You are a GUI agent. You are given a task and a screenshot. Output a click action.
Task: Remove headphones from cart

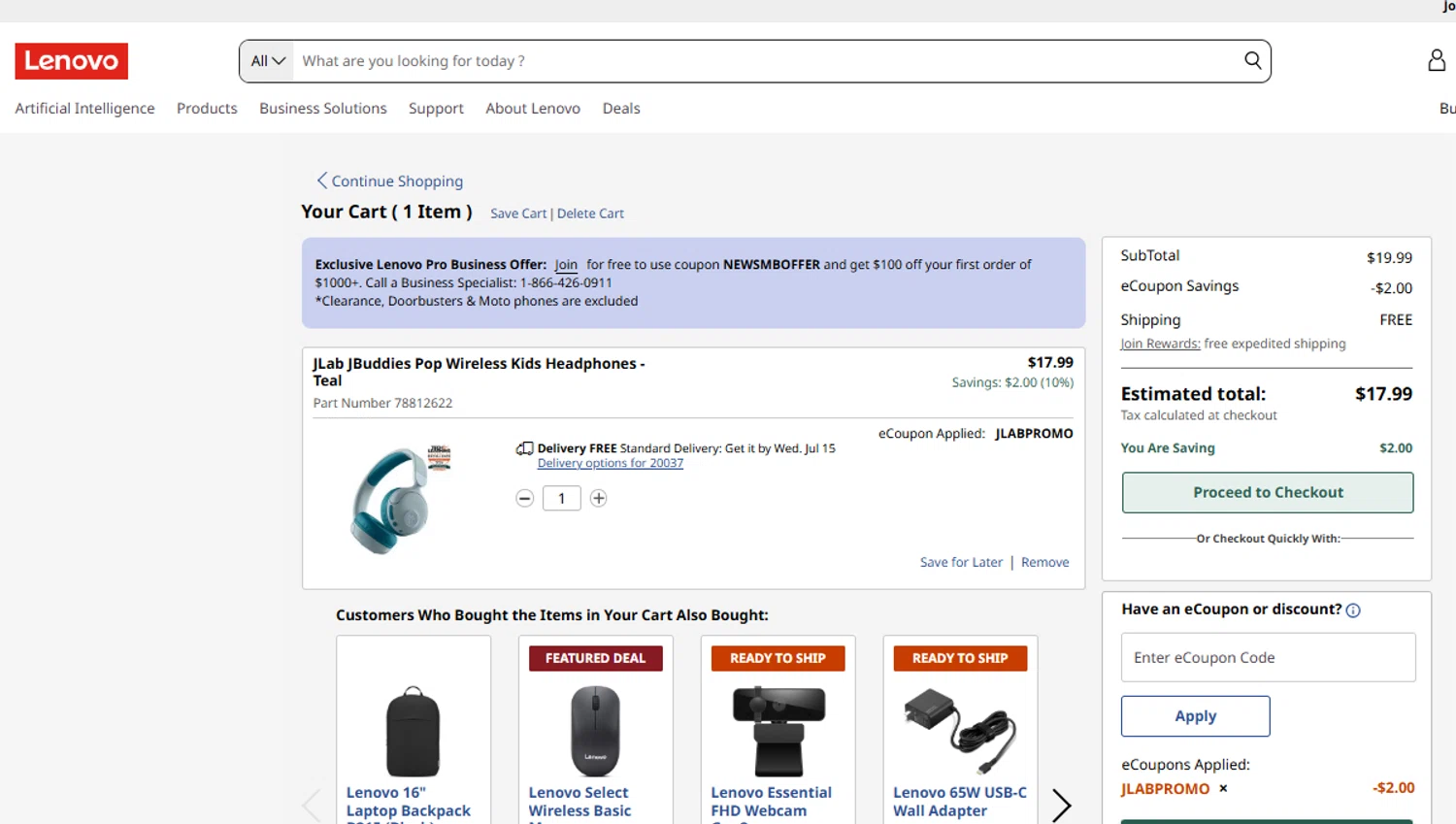(1044, 562)
